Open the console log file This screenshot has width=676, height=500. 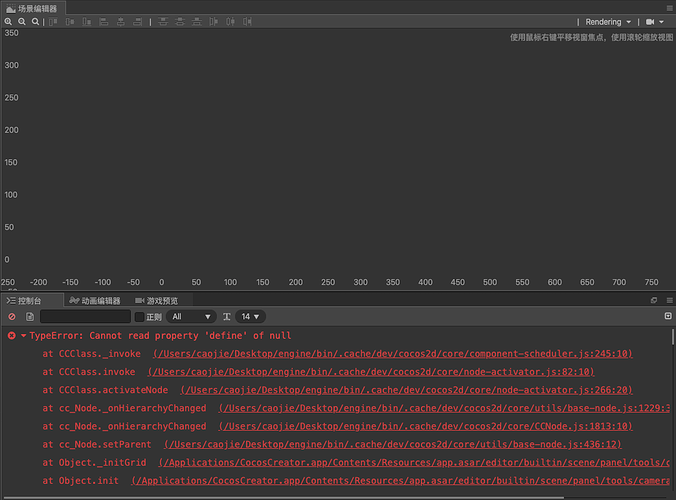point(30,317)
